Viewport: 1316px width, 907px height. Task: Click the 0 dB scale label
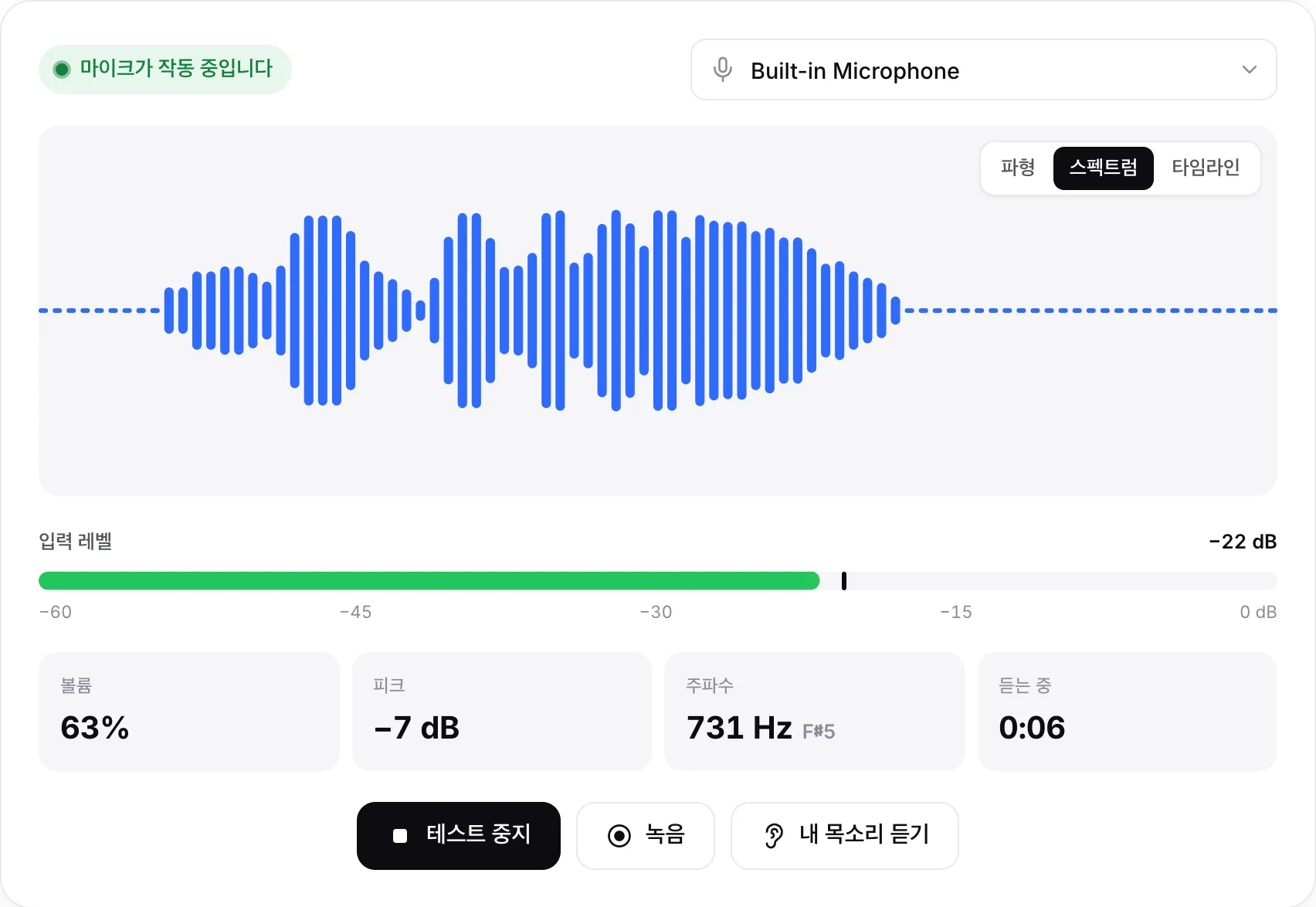tap(1258, 612)
